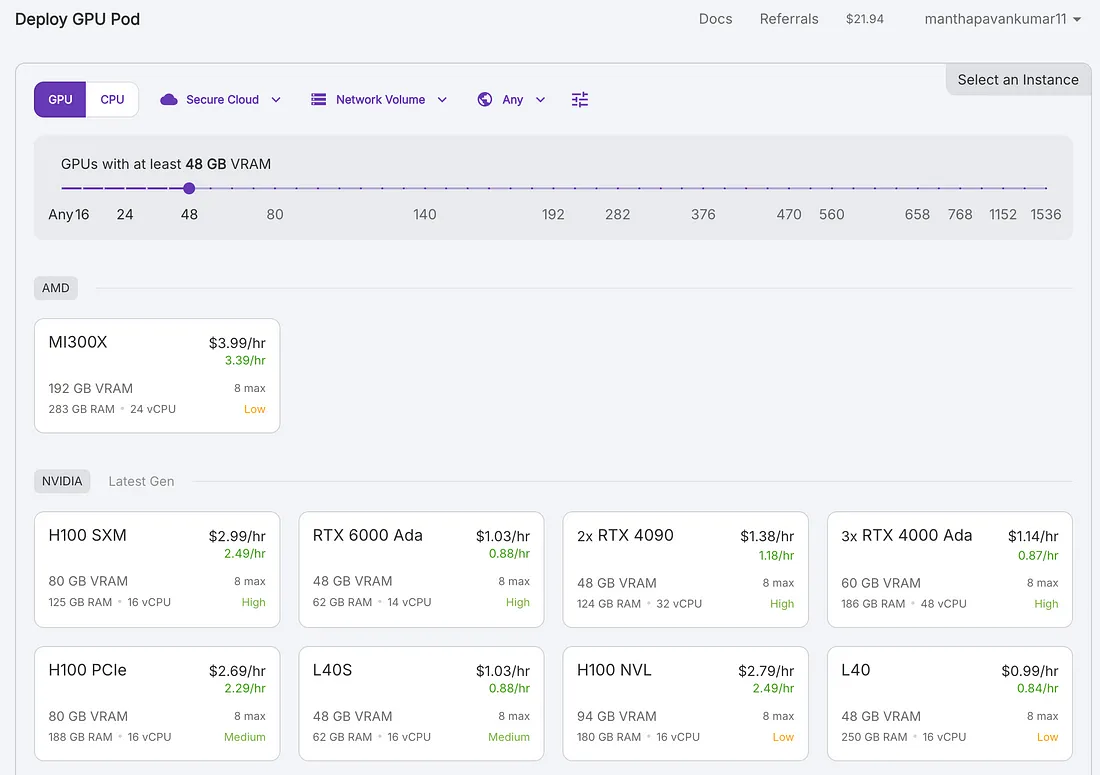
Task: Click the 'GPUs with at least 48 GB VRAM' label
Action: click(166, 164)
